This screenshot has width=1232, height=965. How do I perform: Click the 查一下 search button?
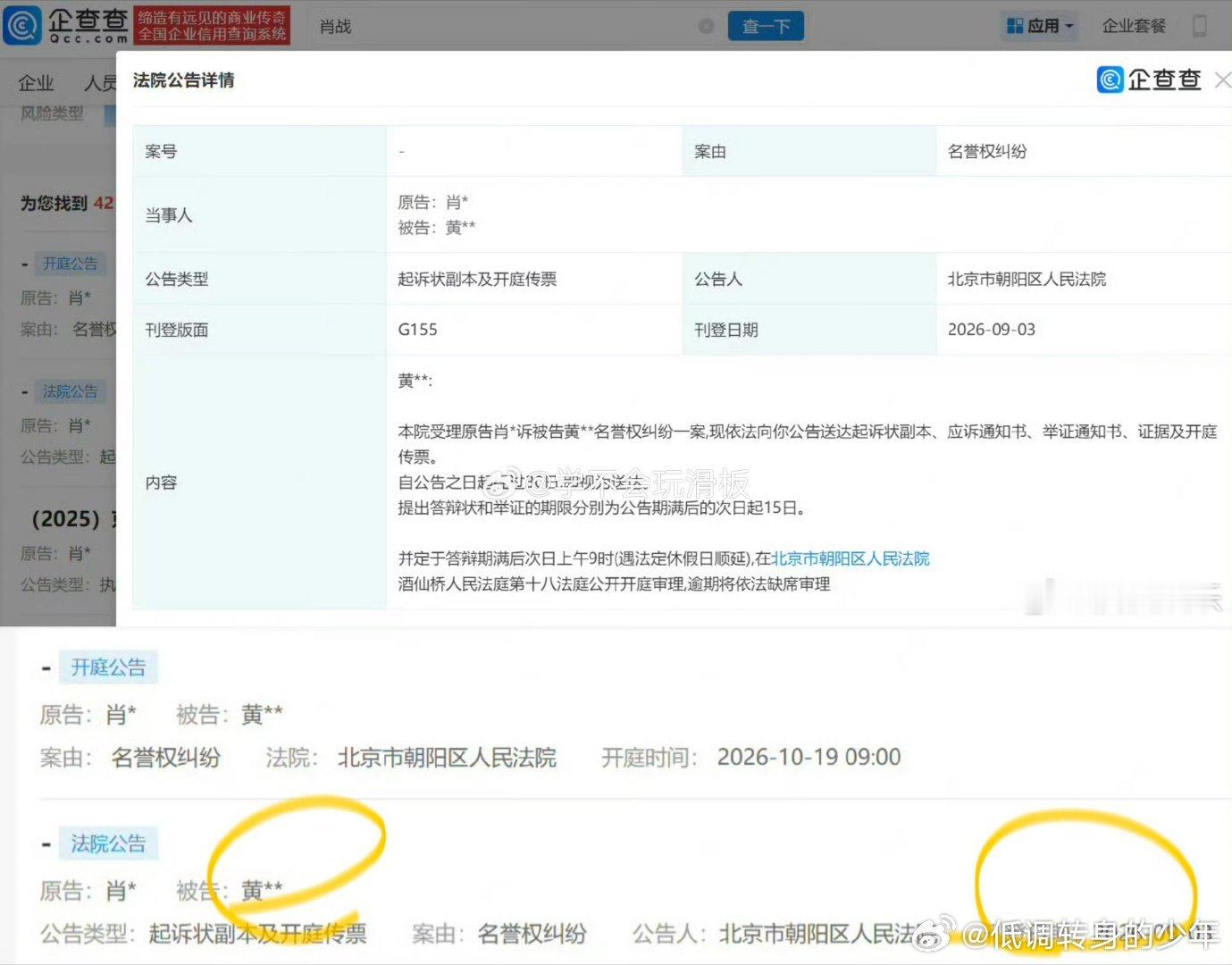pos(766,26)
